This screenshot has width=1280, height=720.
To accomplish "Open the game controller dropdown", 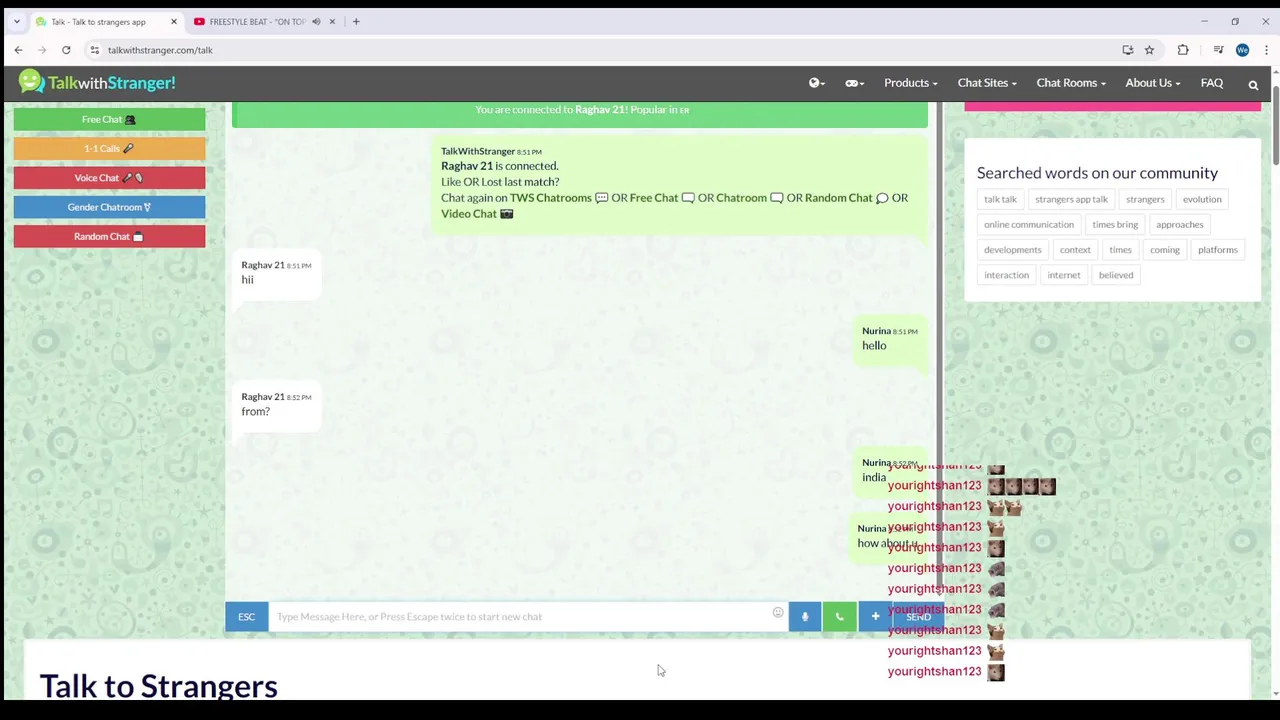I will [853, 83].
